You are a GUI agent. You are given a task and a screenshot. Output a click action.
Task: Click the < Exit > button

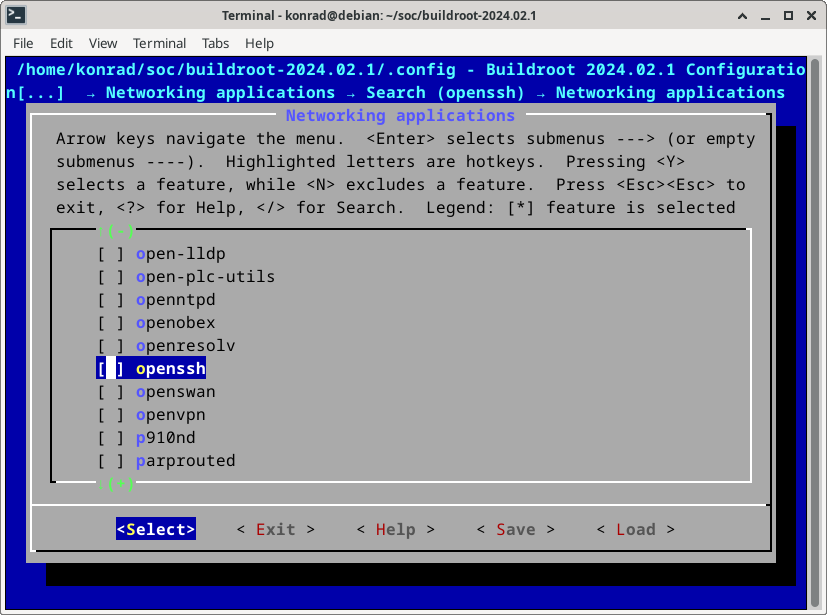(276, 529)
